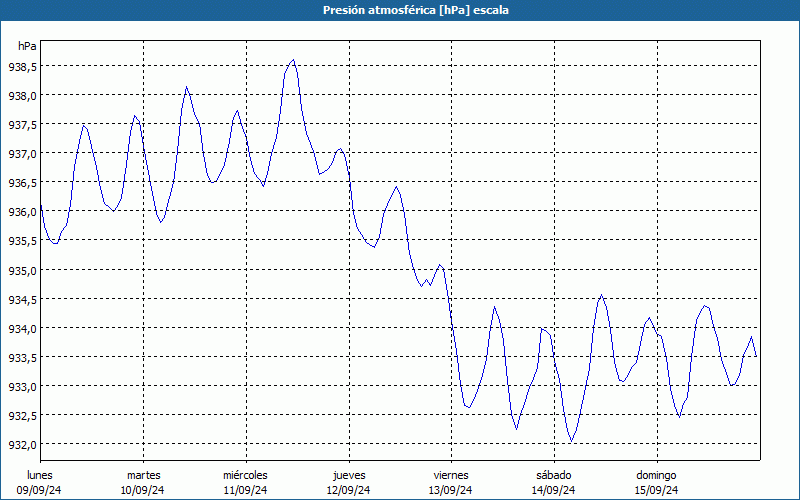Click the 'lunes' day label
Image resolution: width=800 pixels, height=500 pixels.
click(40, 475)
